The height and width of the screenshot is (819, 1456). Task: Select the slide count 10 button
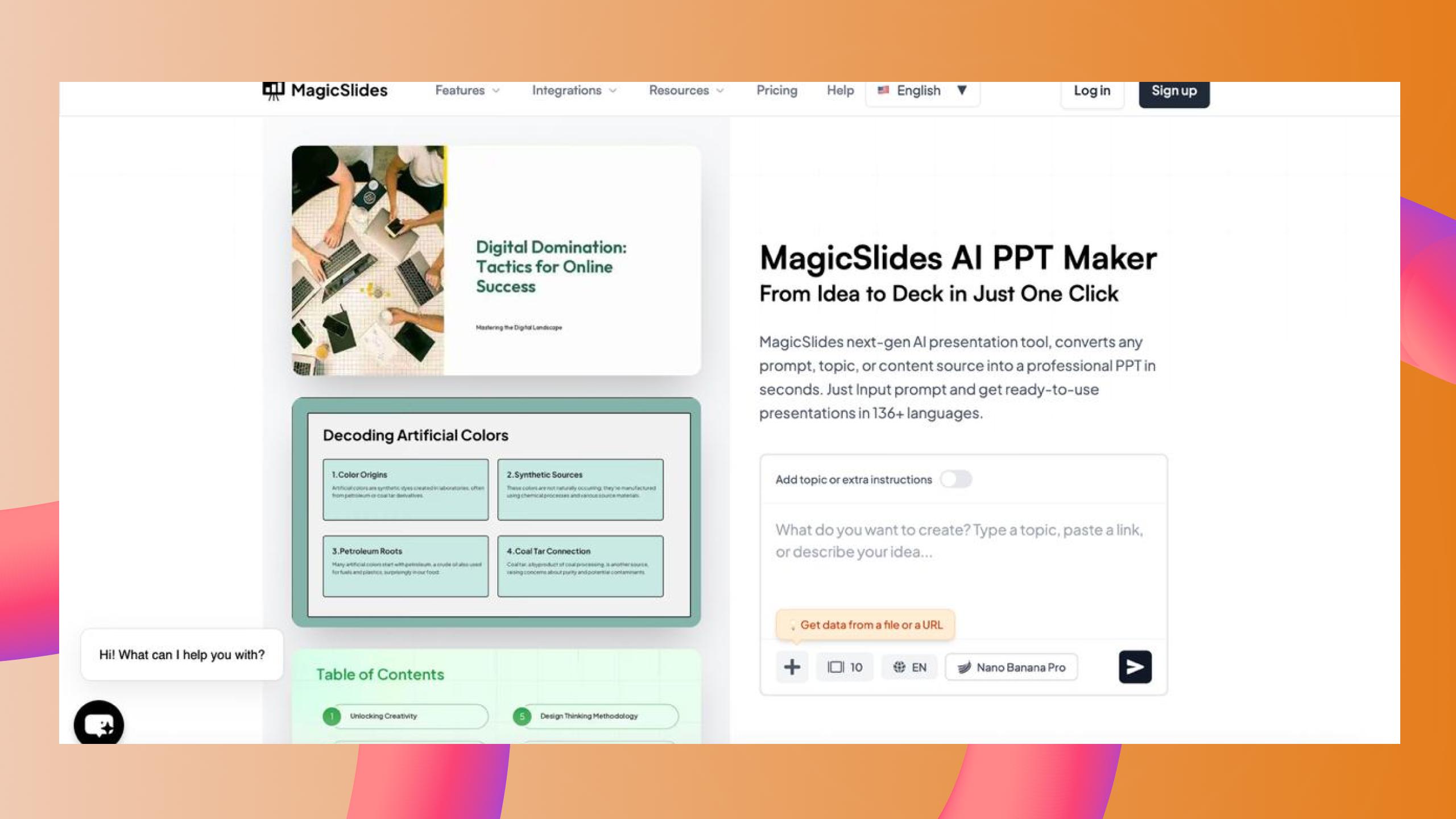click(845, 667)
